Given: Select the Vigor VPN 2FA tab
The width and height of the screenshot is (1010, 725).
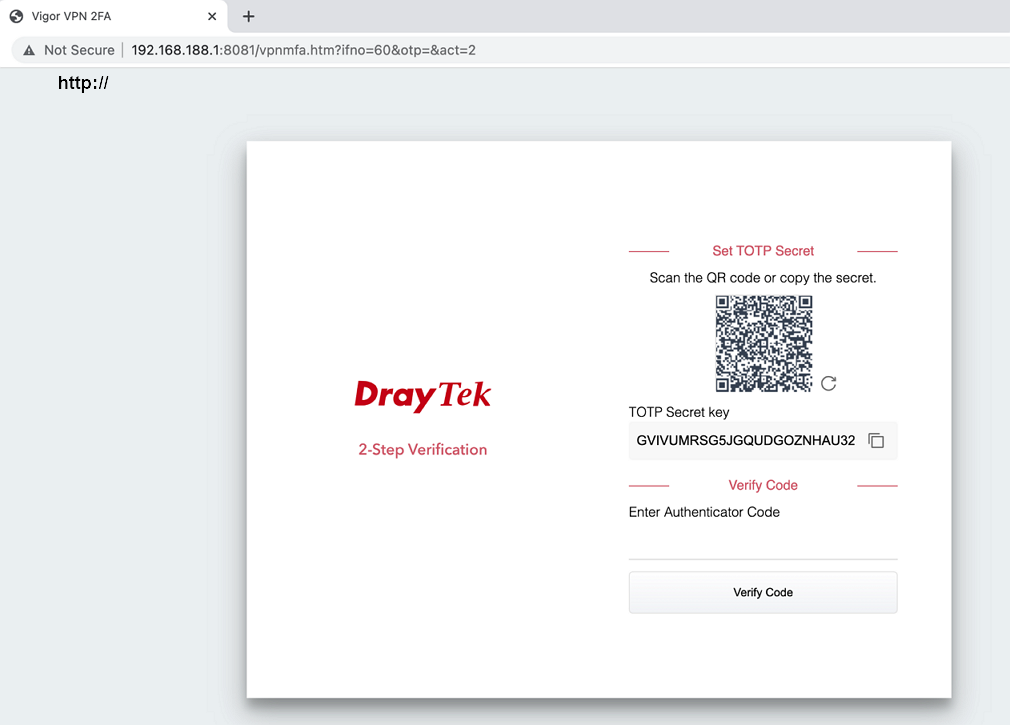Looking at the screenshot, I should tap(113, 17).
